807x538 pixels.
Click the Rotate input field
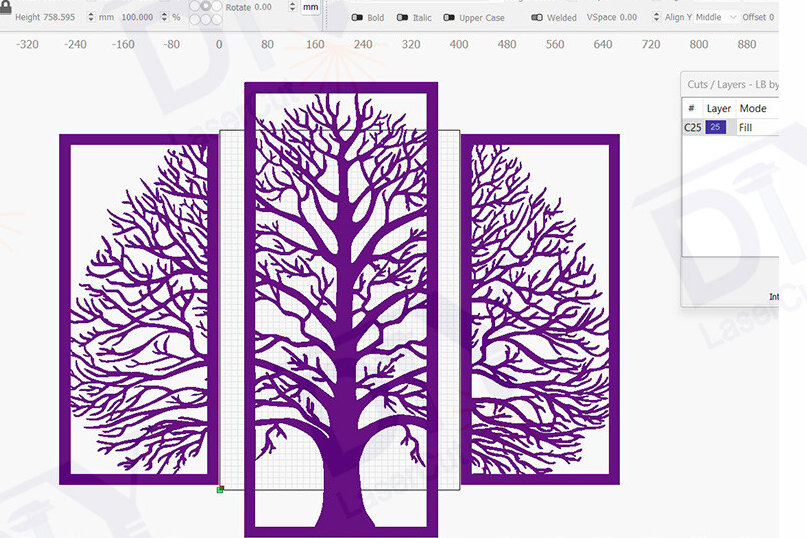coord(262,7)
